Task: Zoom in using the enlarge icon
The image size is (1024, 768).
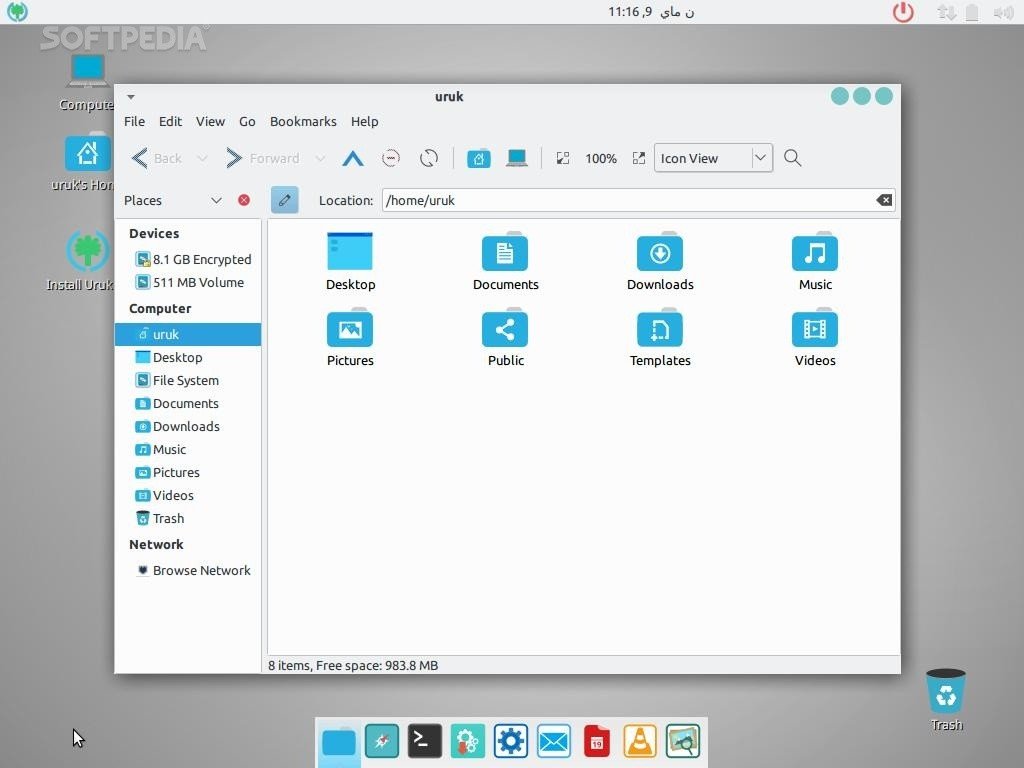Action: [639, 158]
